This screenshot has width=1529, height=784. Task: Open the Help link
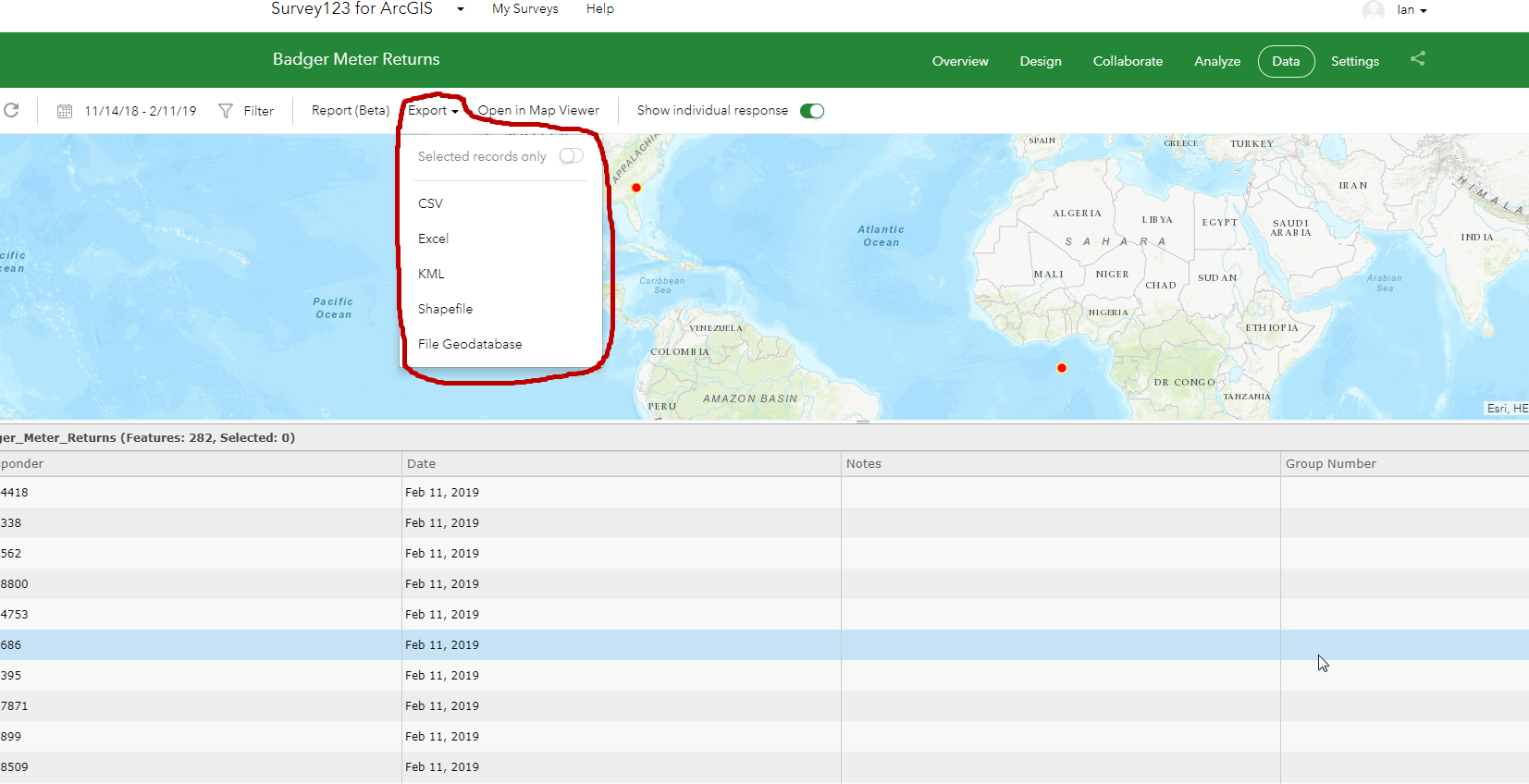click(600, 8)
